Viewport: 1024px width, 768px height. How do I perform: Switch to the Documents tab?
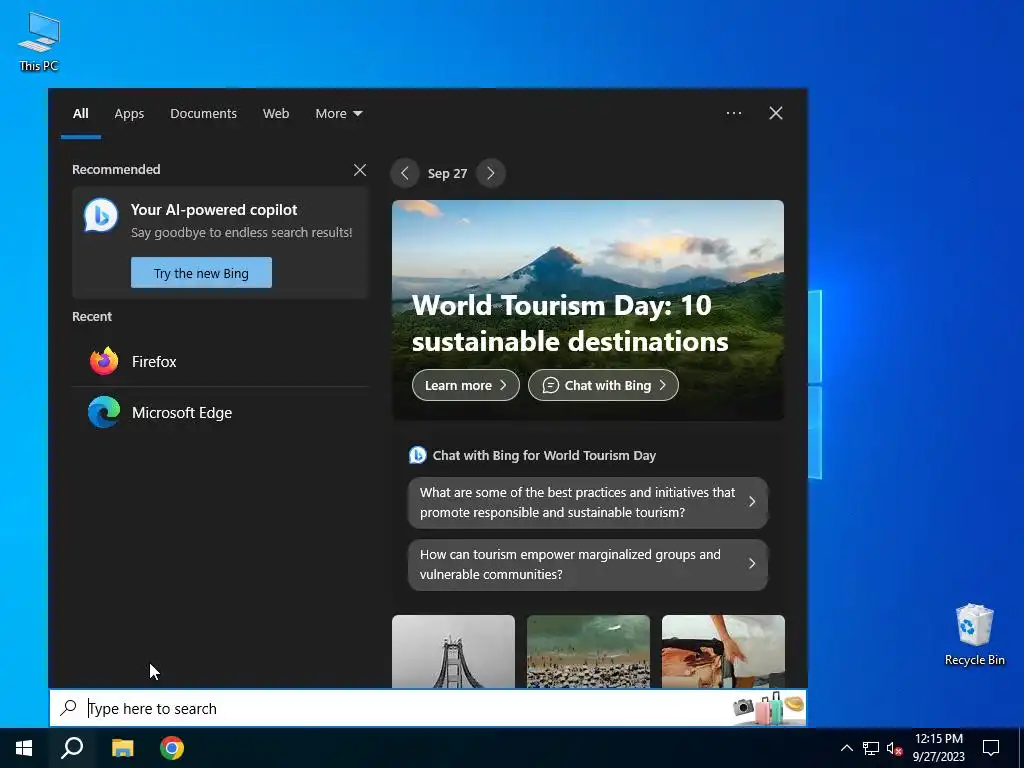click(x=203, y=114)
